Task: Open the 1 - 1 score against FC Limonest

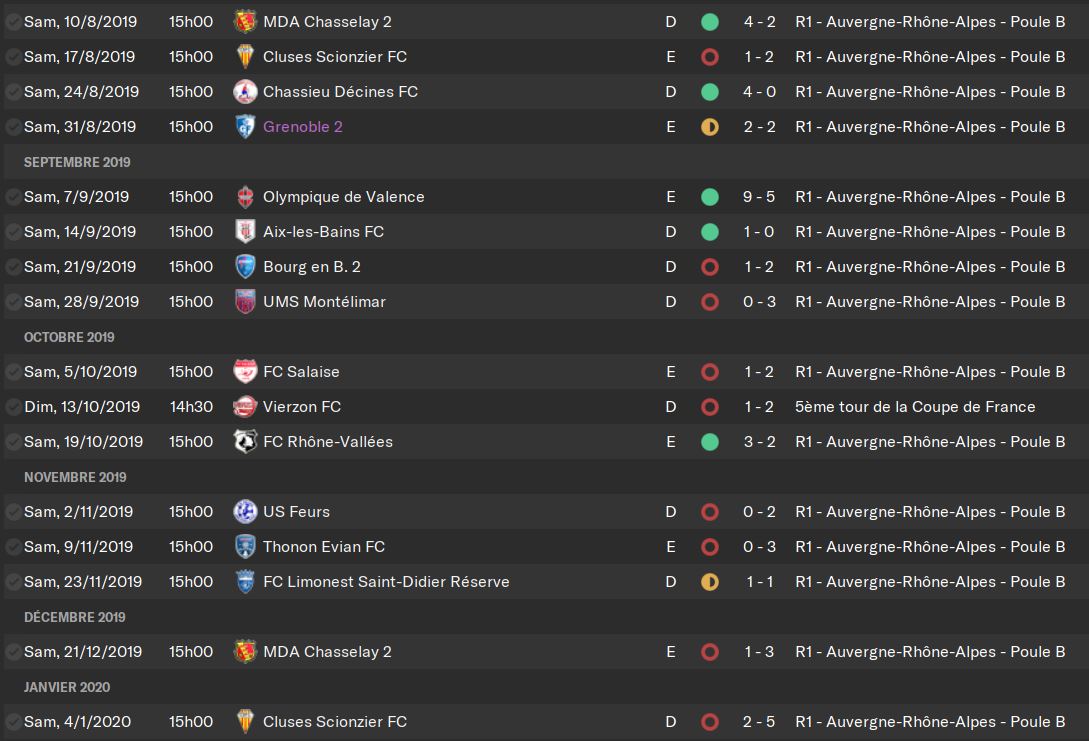Action: (x=759, y=582)
